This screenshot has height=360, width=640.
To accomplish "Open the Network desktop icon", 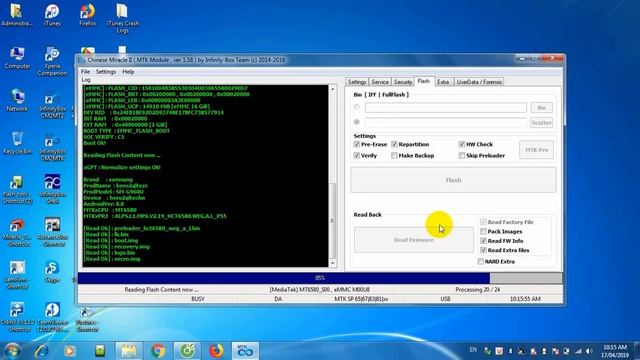I will point(17,100).
